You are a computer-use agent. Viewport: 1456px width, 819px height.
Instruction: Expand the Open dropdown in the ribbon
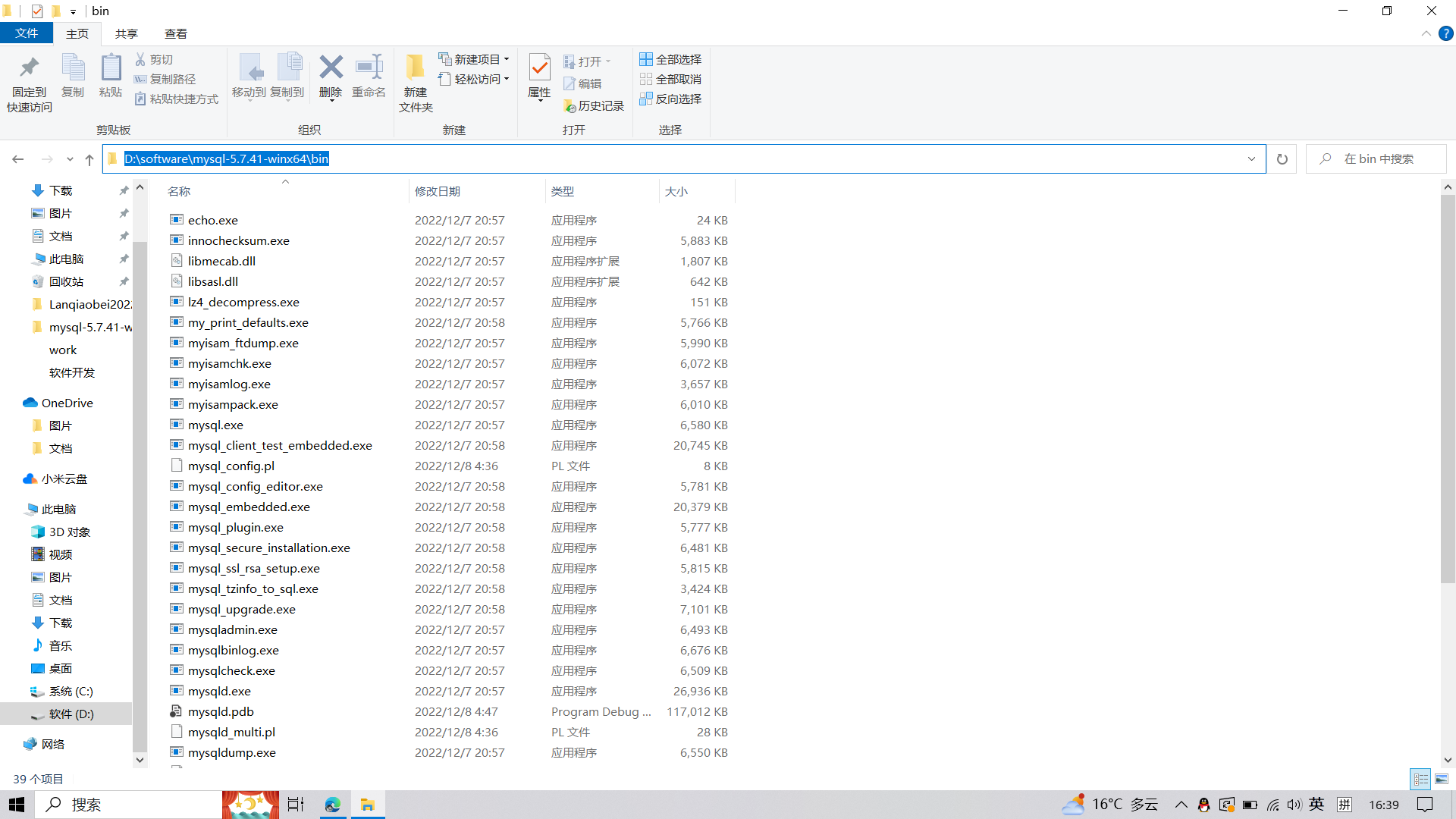coord(608,61)
